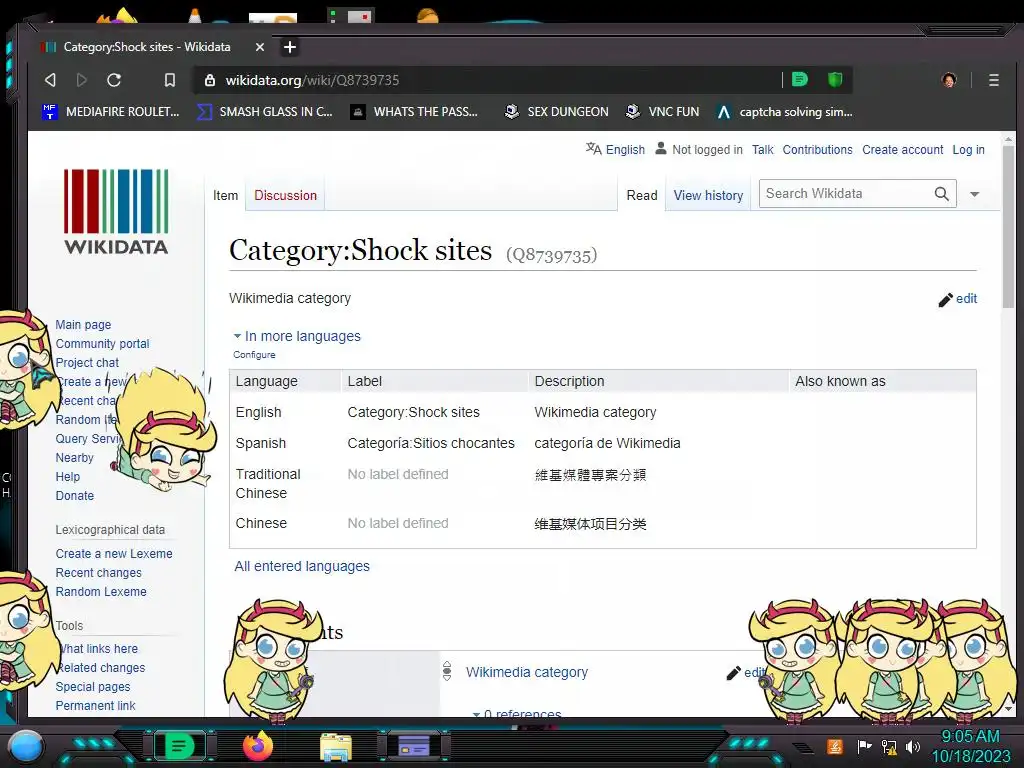The height and width of the screenshot is (768, 1024).
Task: Open the MEDIAFIRE ROULET... bookmark
Action: (110, 112)
